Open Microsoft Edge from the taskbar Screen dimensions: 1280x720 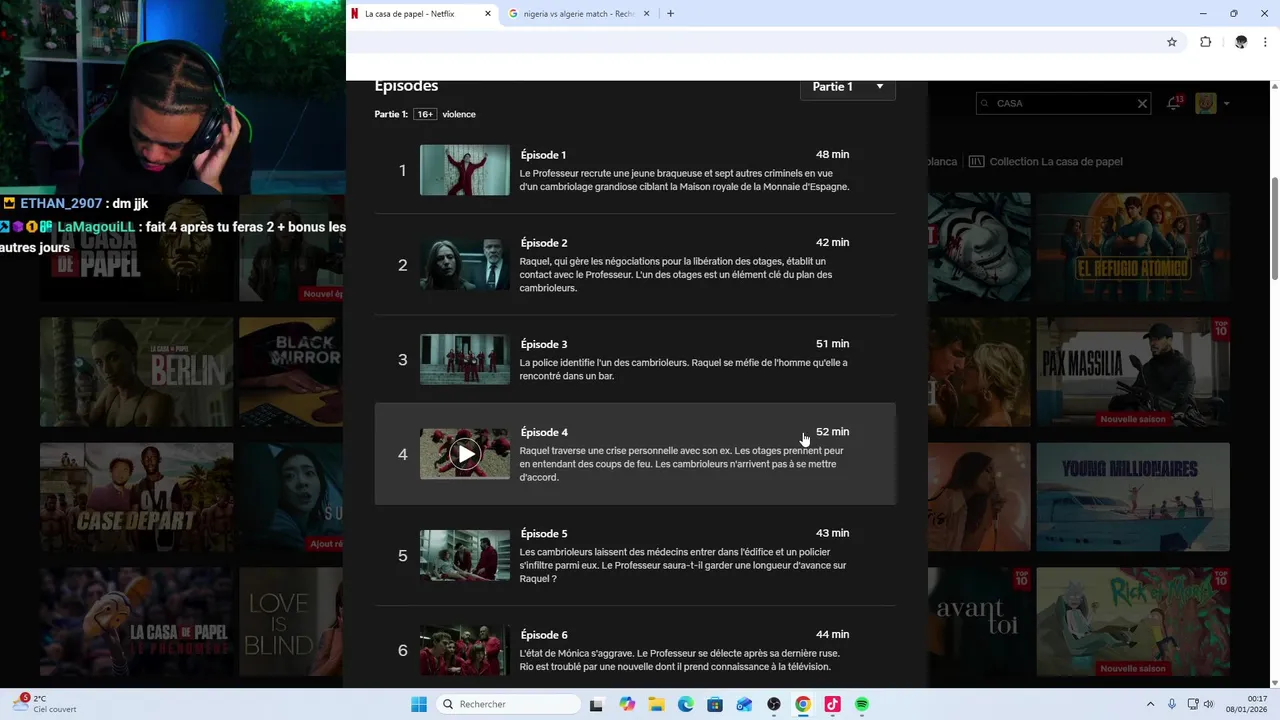pyautogui.click(x=685, y=704)
